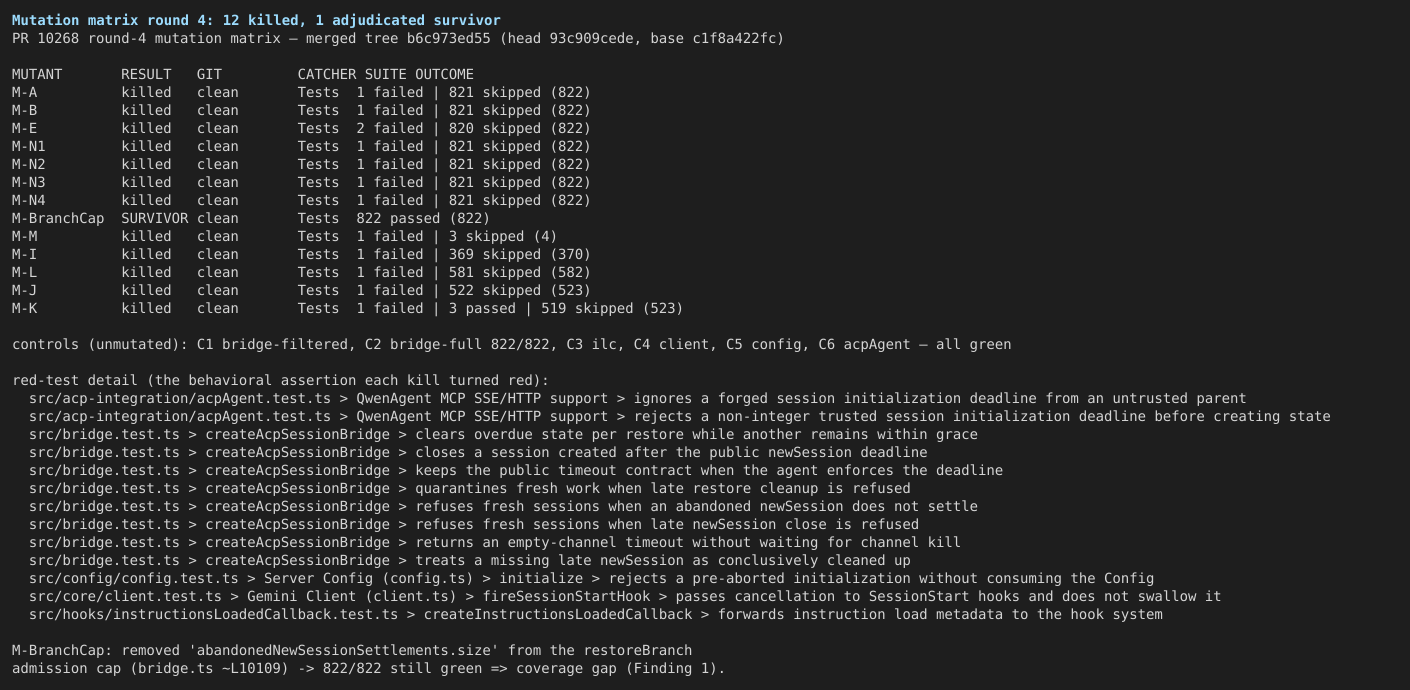Click the 'red-test detail' heading line
Screen dimensions: 1410x690
[x=280, y=380]
